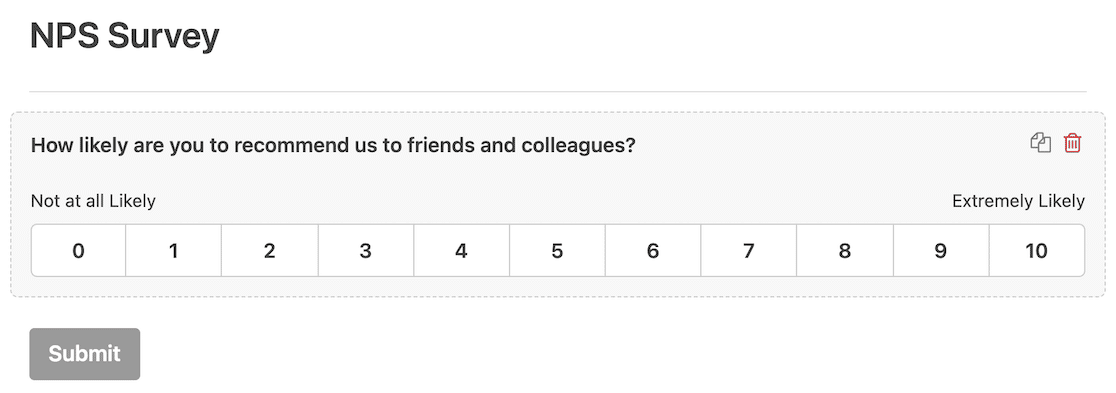The image size is (1116, 393).
Task: Click the Not at all Likely label
Action: (x=93, y=201)
